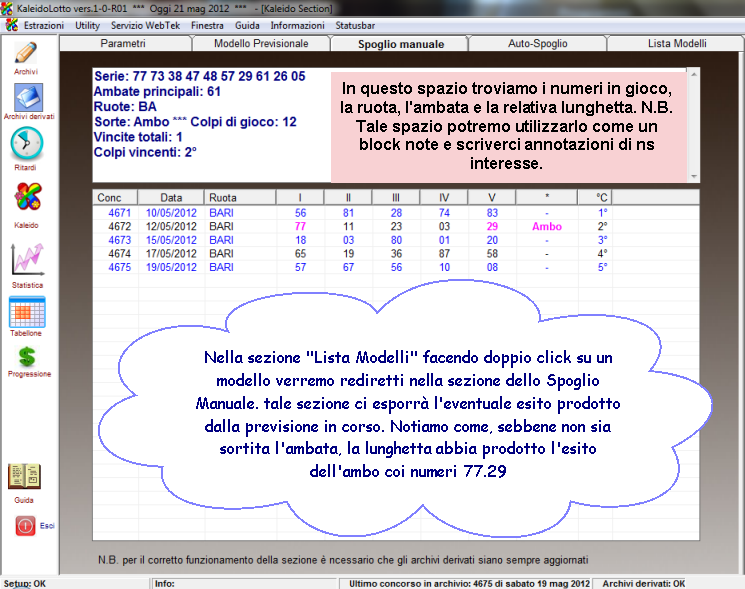Select the Auto-Spoglio tab
Screen dimensions: 745x589
[537, 44]
